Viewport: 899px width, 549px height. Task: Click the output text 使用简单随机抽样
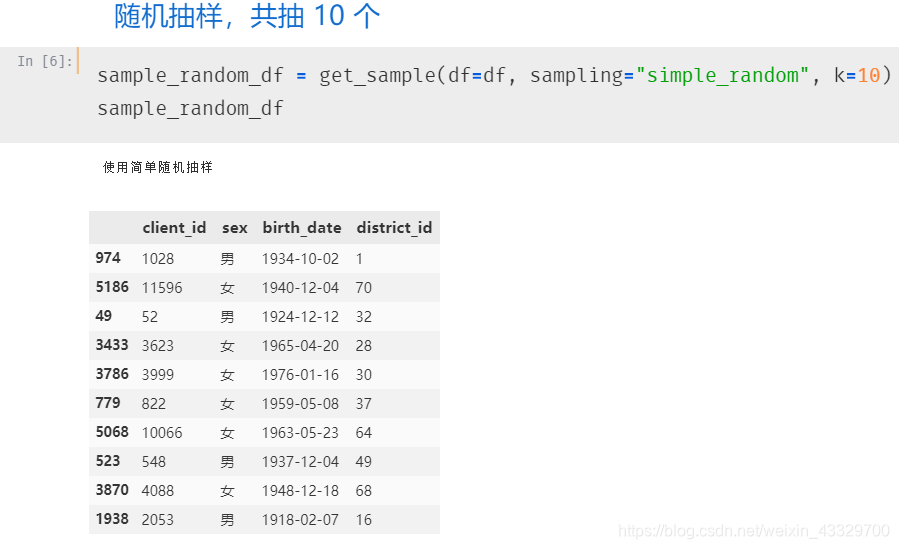pos(158,167)
